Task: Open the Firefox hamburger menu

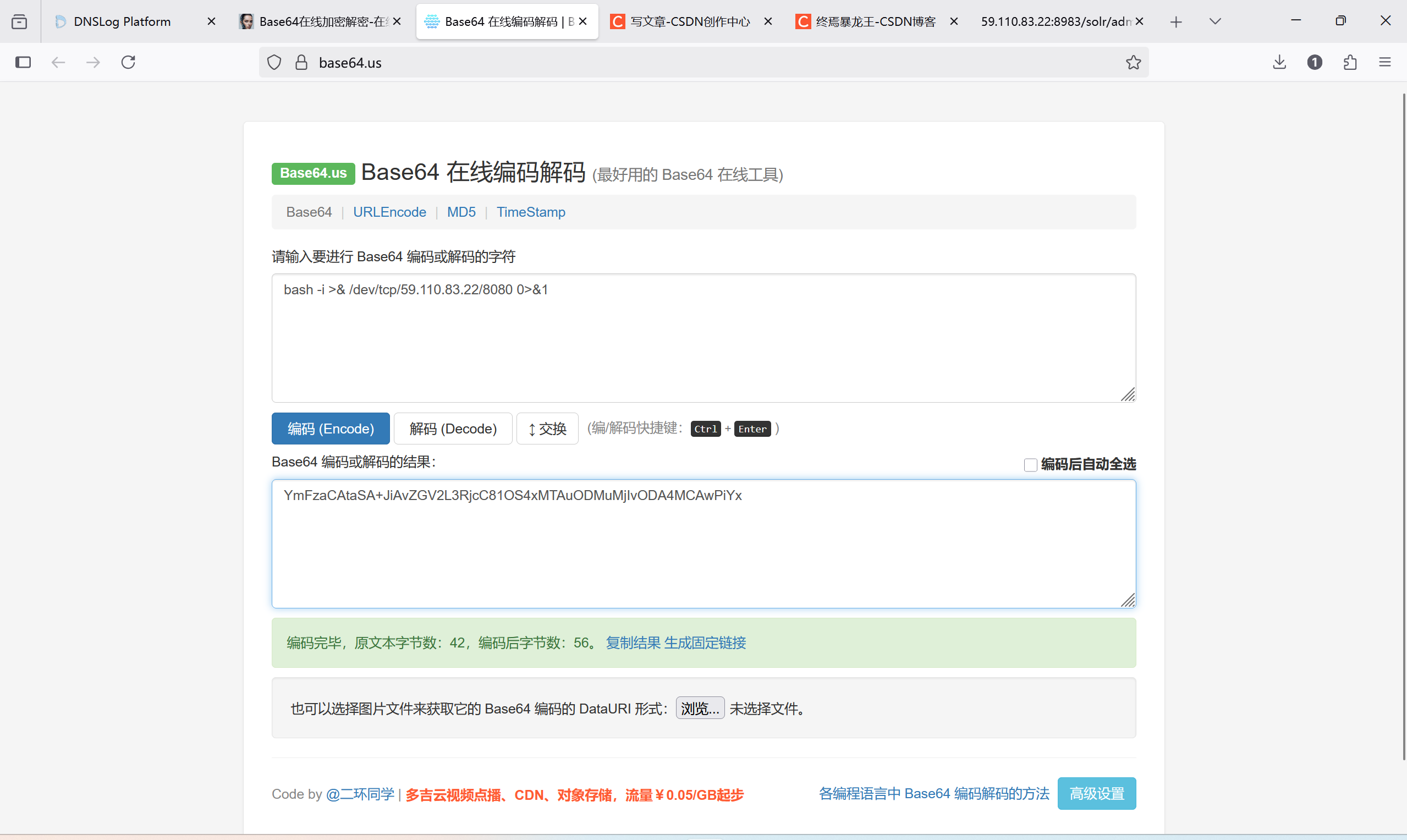Action: 1385,62
